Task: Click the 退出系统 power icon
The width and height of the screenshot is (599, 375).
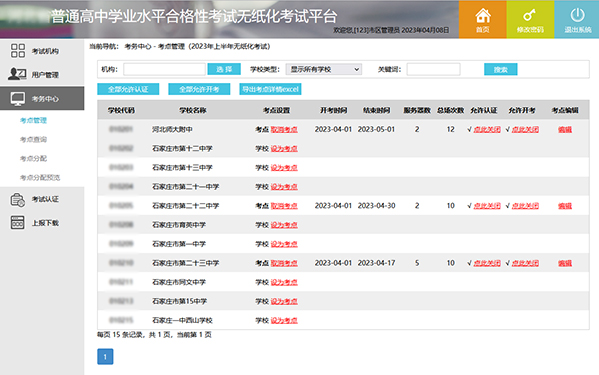Action: coord(577,15)
